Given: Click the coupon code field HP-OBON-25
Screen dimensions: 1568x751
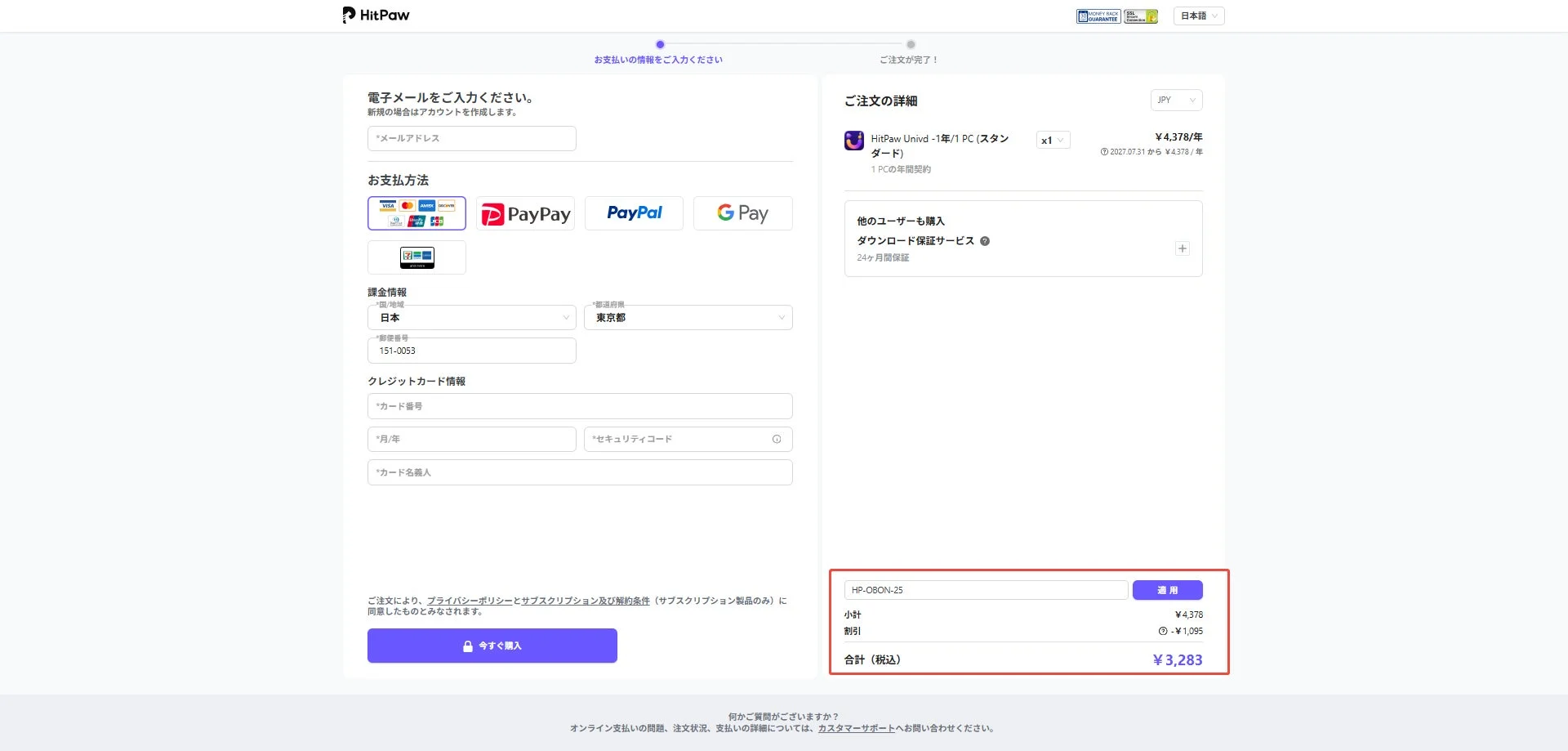Looking at the screenshot, I should tap(986, 590).
